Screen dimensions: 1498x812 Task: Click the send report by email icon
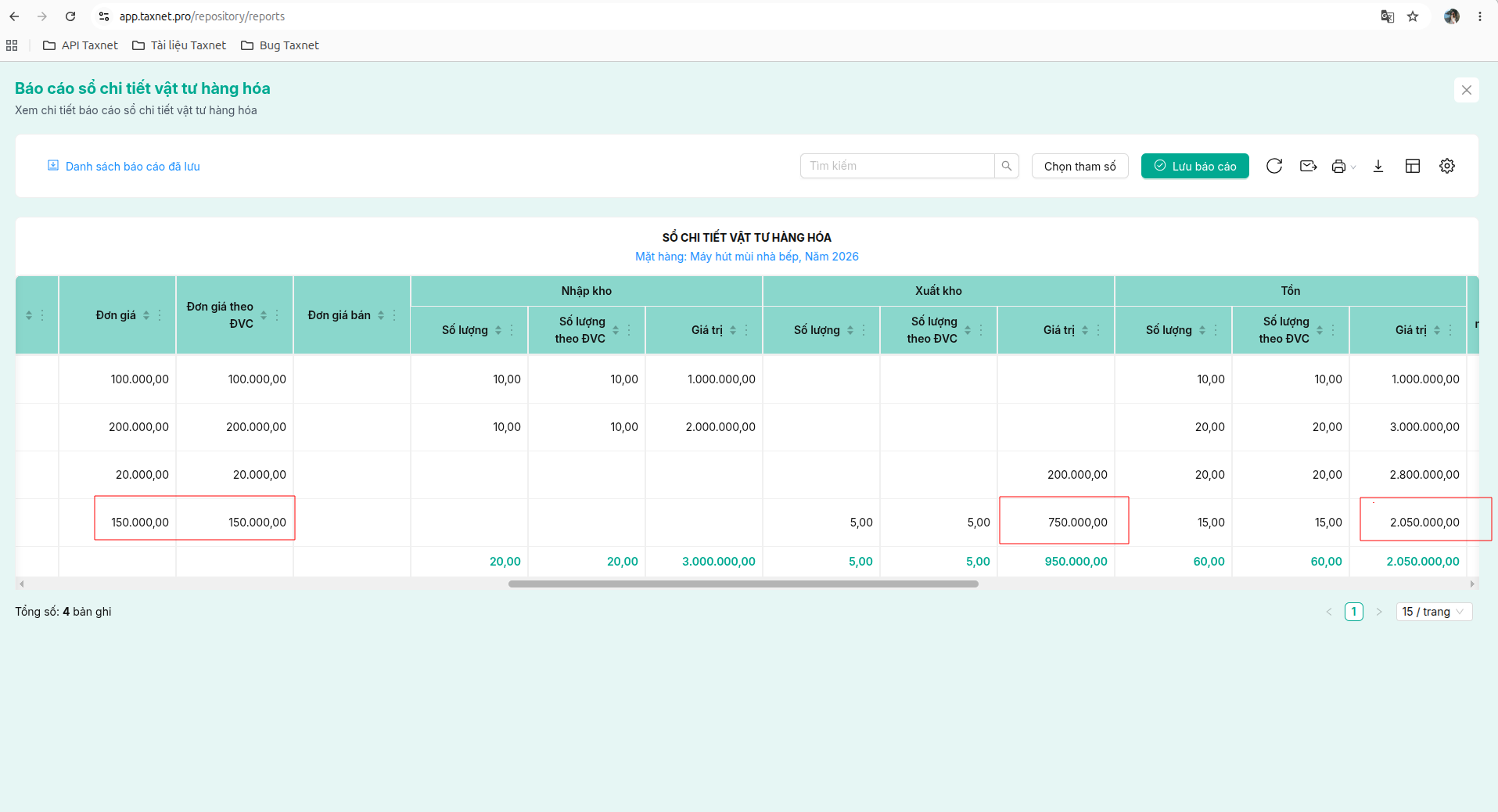click(x=1308, y=166)
